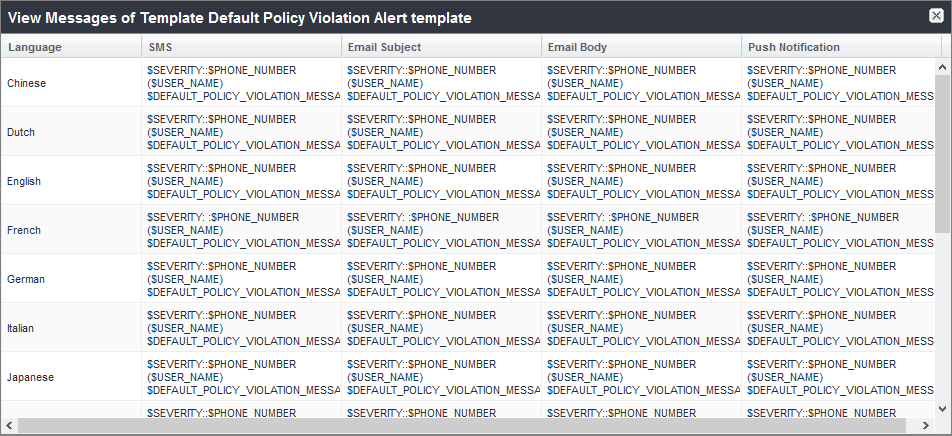Sort by Email Subject column header
The width and height of the screenshot is (952, 436).
384,47
